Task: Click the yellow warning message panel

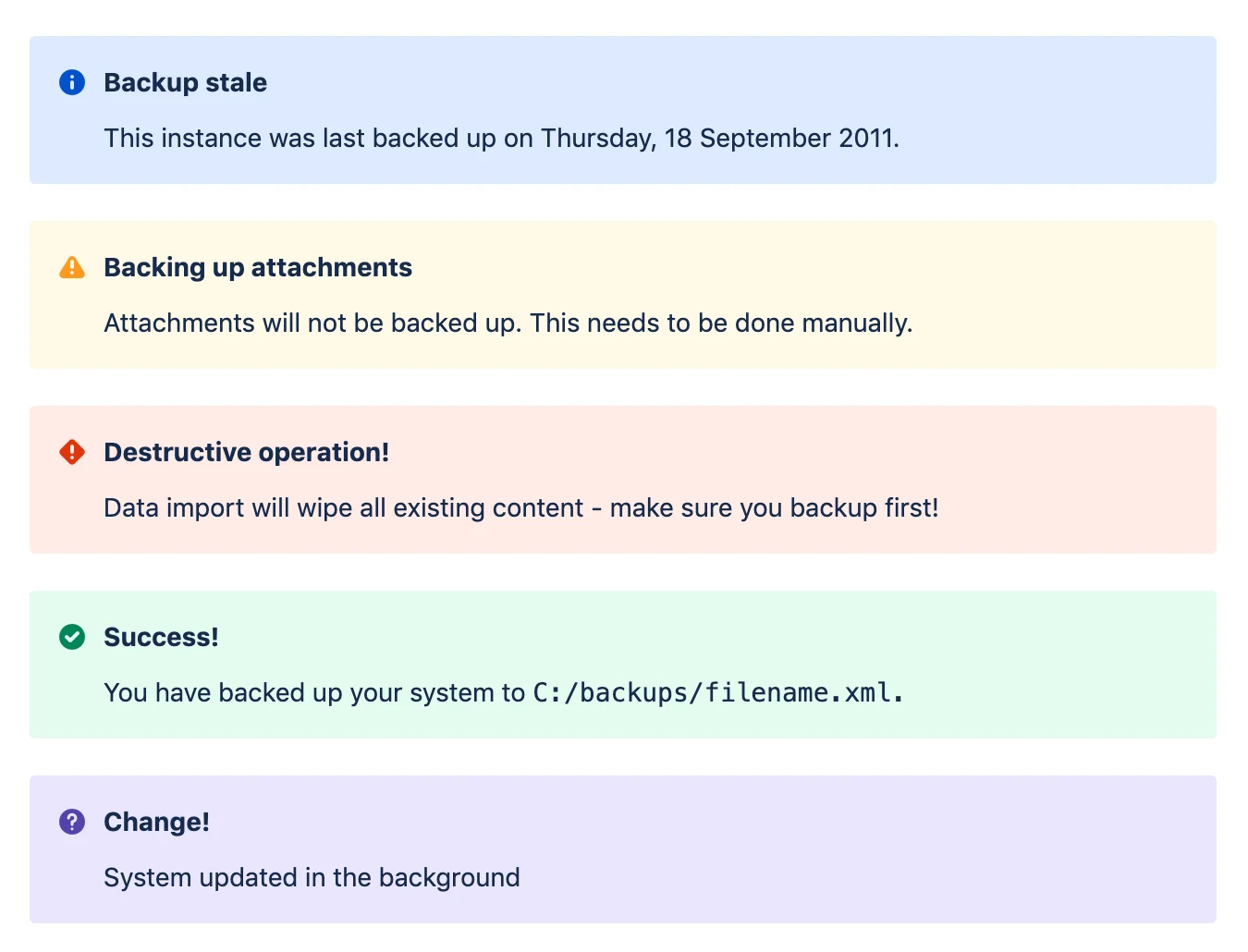Action: [x=623, y=295]
